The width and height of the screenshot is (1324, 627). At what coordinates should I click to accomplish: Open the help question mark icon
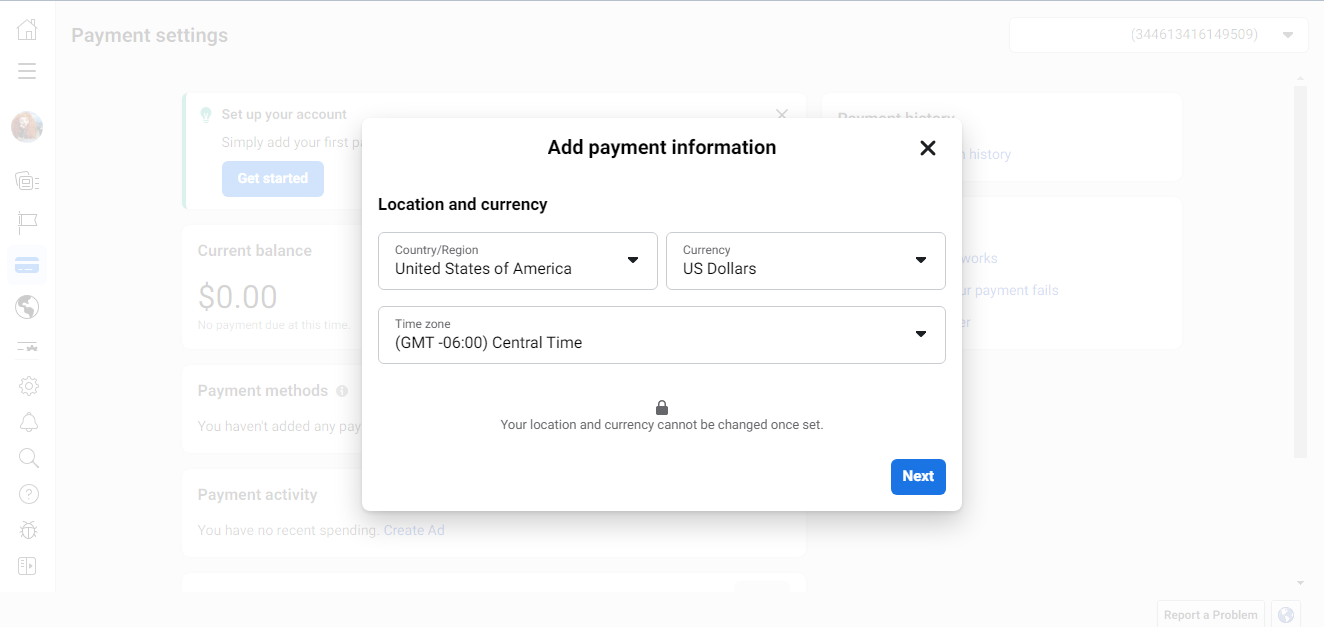[x=29, y=494]
